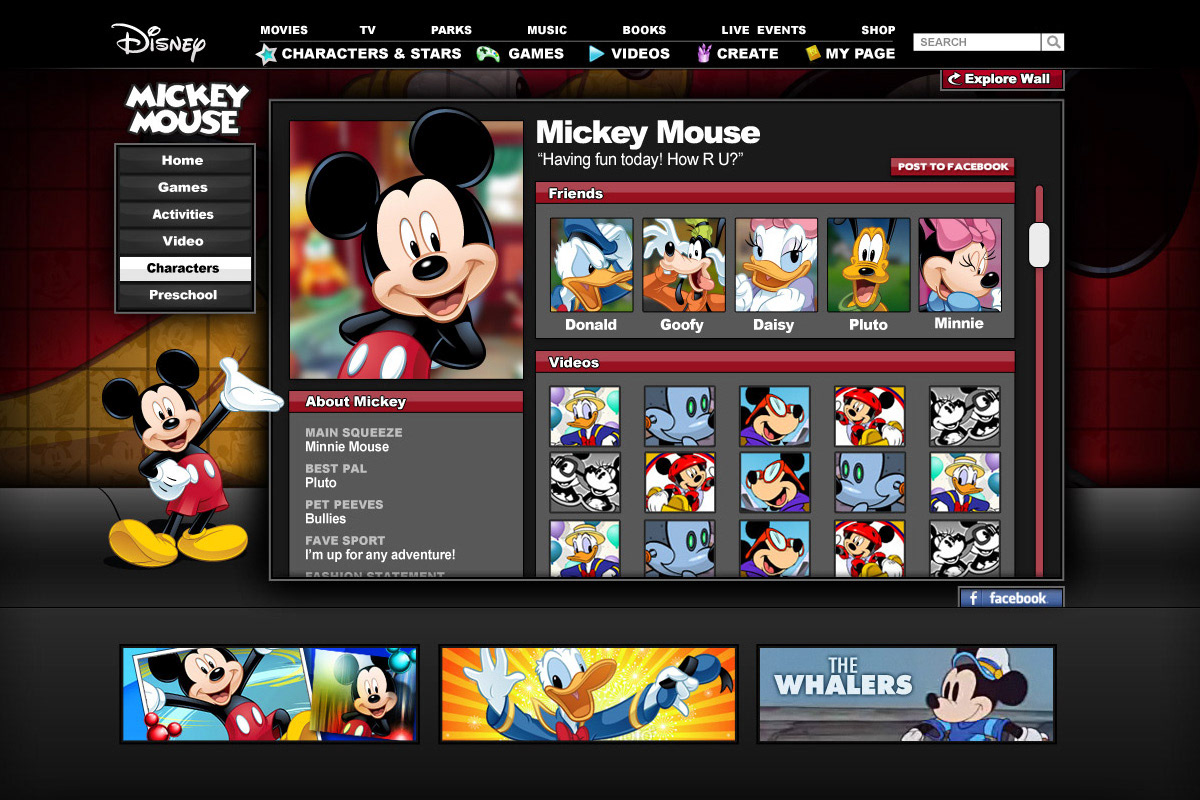Click in the Search input field
Image resolution: width=1200 pixels, height=800 pixels.
coord(977,42)
